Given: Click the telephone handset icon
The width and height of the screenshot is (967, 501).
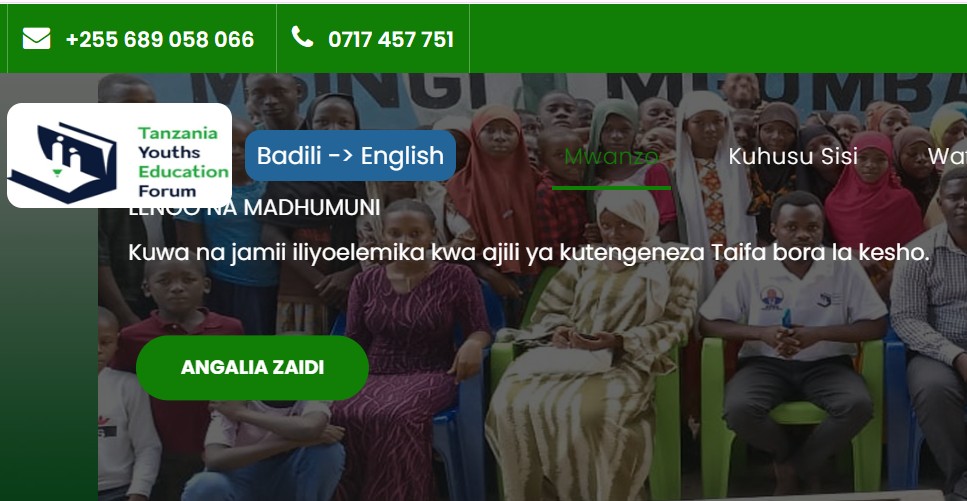Looking at the screenshot, I should tap(302, 37).
